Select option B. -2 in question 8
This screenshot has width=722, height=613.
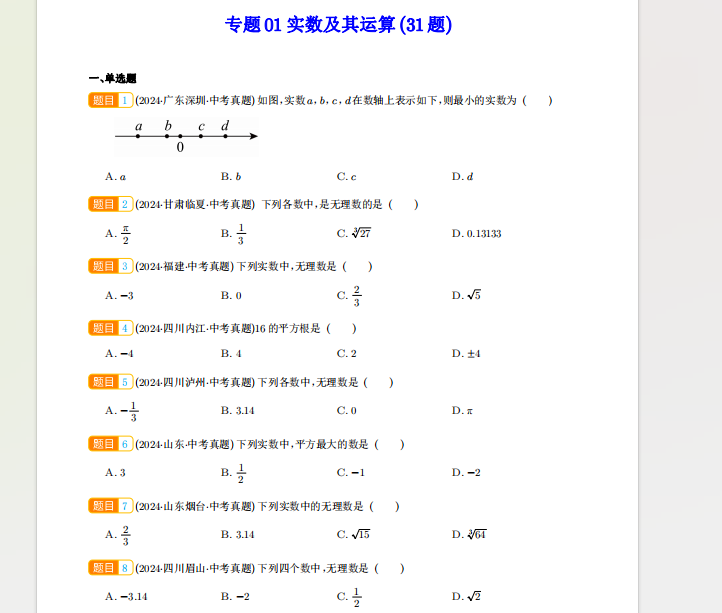tap(235, 597)
